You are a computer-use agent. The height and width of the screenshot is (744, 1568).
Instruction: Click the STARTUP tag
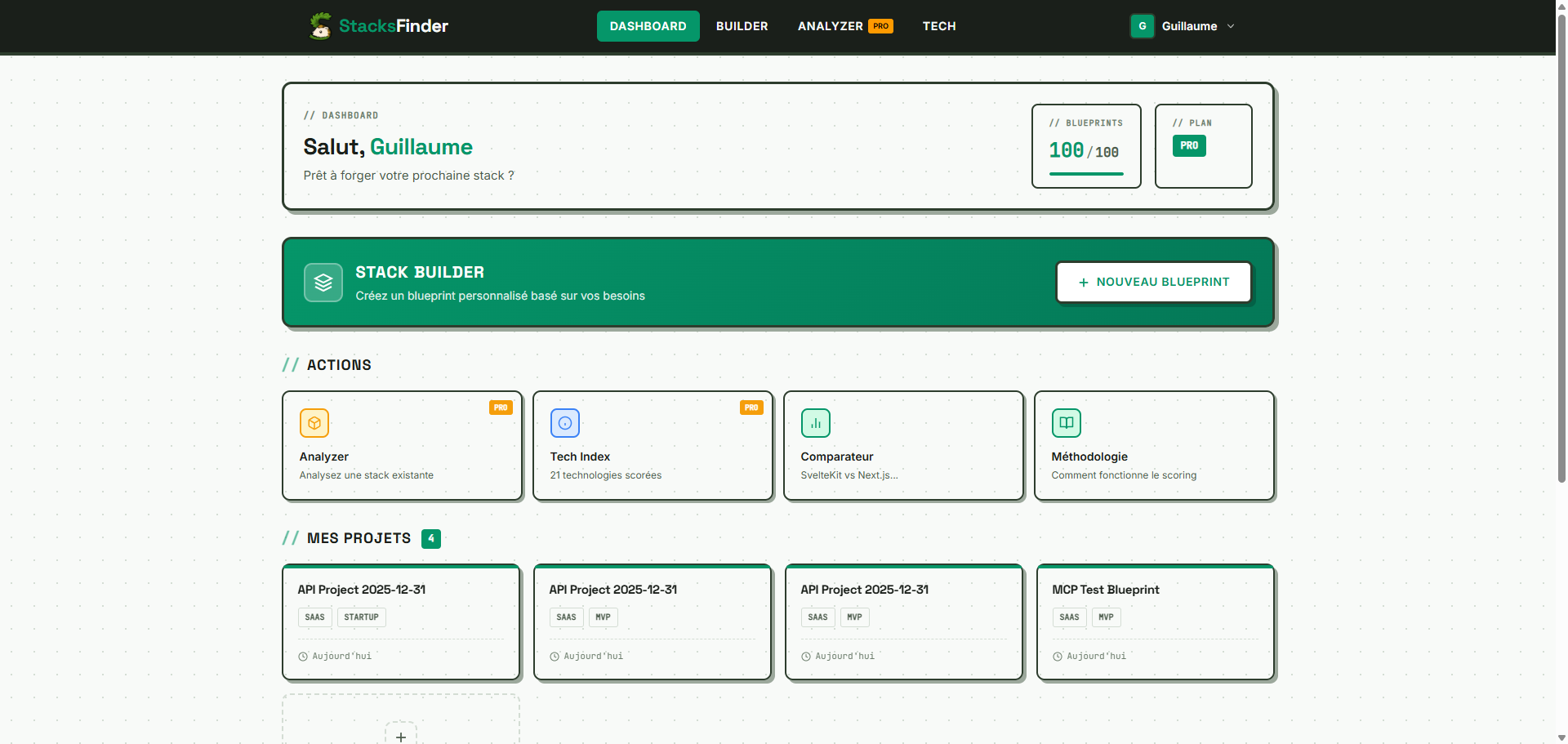point(361,617)
